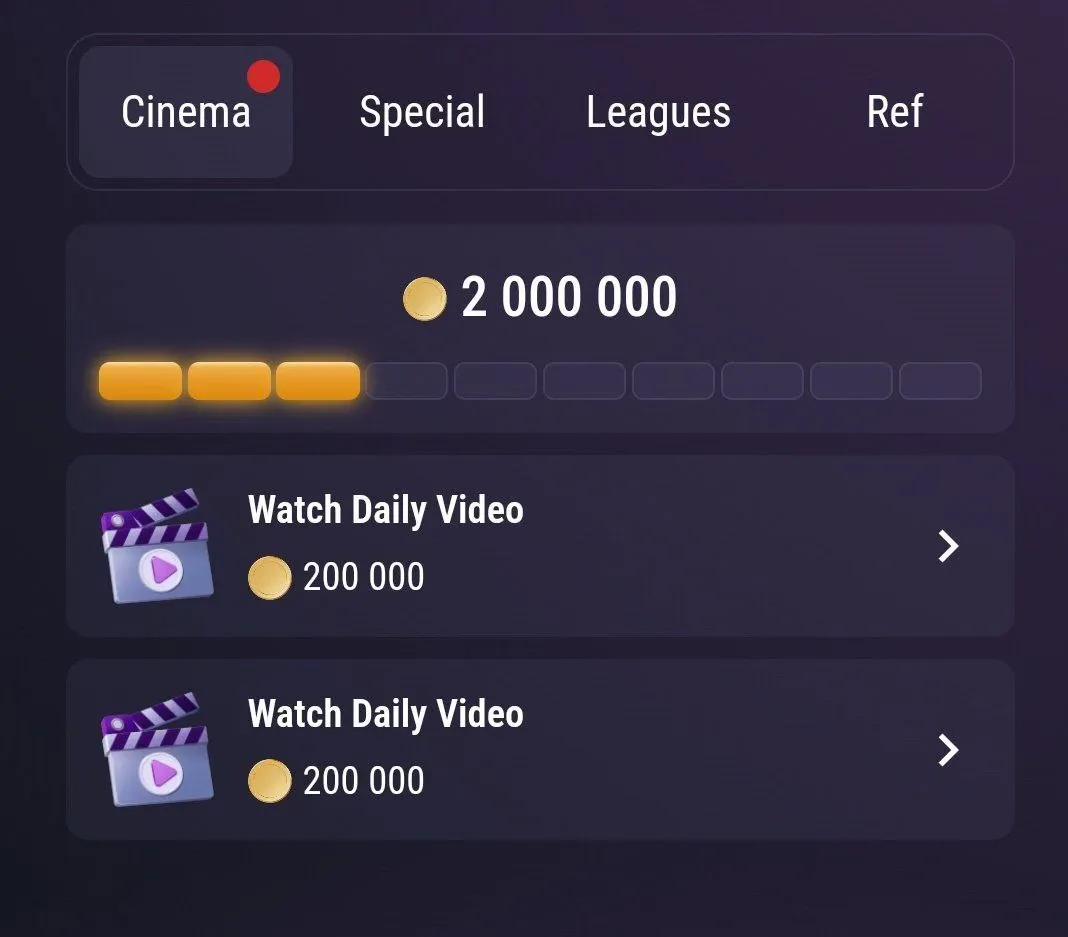The image size is (1068, 937).
Task: Click the coin icon in first video reward
Action: (x=269, y=577)
